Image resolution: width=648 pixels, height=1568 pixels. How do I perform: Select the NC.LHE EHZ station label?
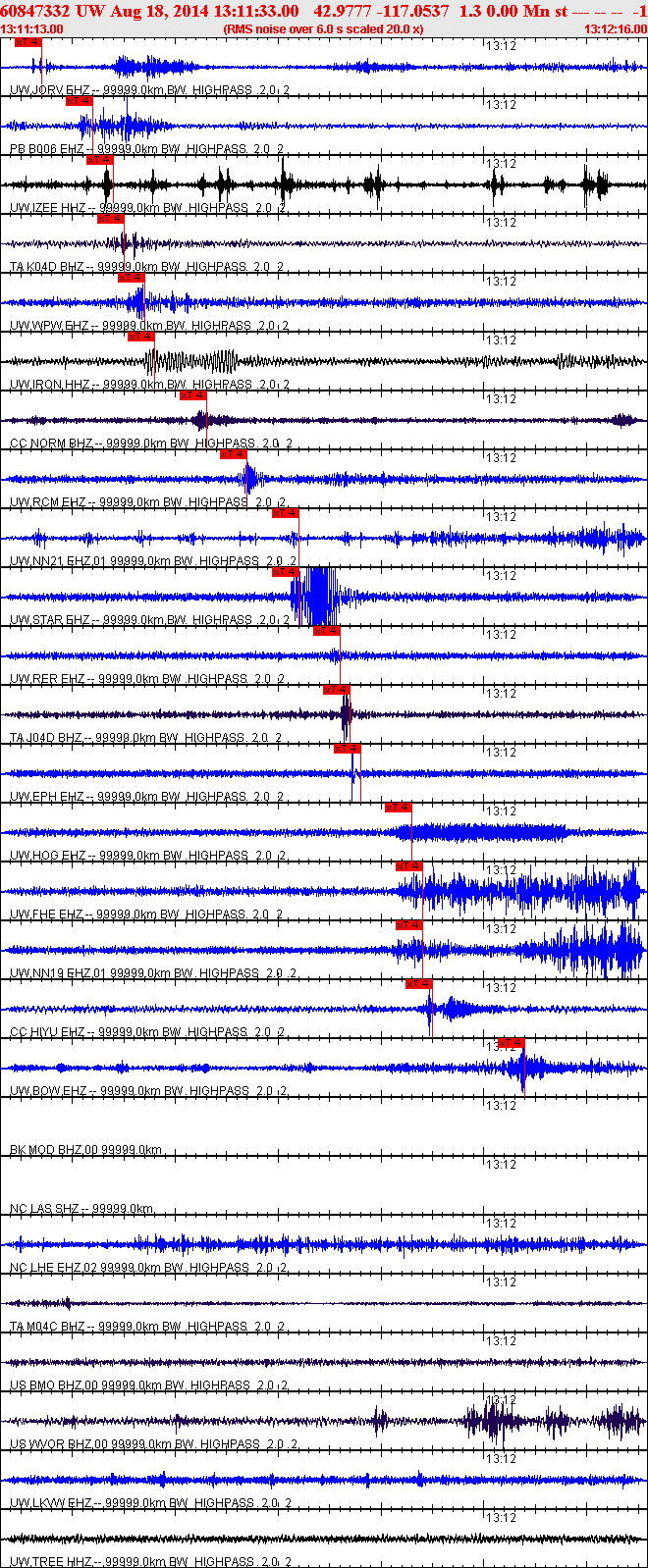click(151, 1268)
